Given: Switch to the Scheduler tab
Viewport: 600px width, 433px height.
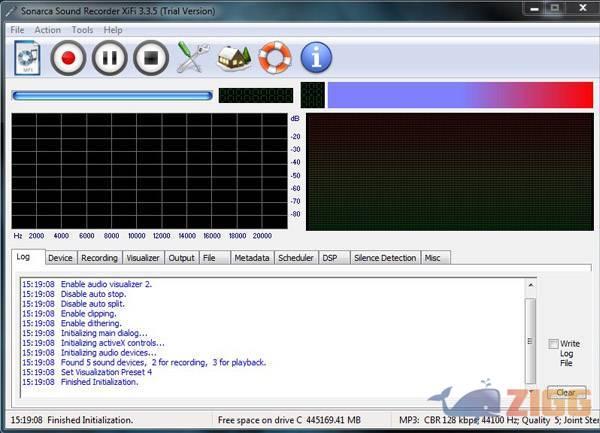Looking at the screenshot, I should pos(296,258).
